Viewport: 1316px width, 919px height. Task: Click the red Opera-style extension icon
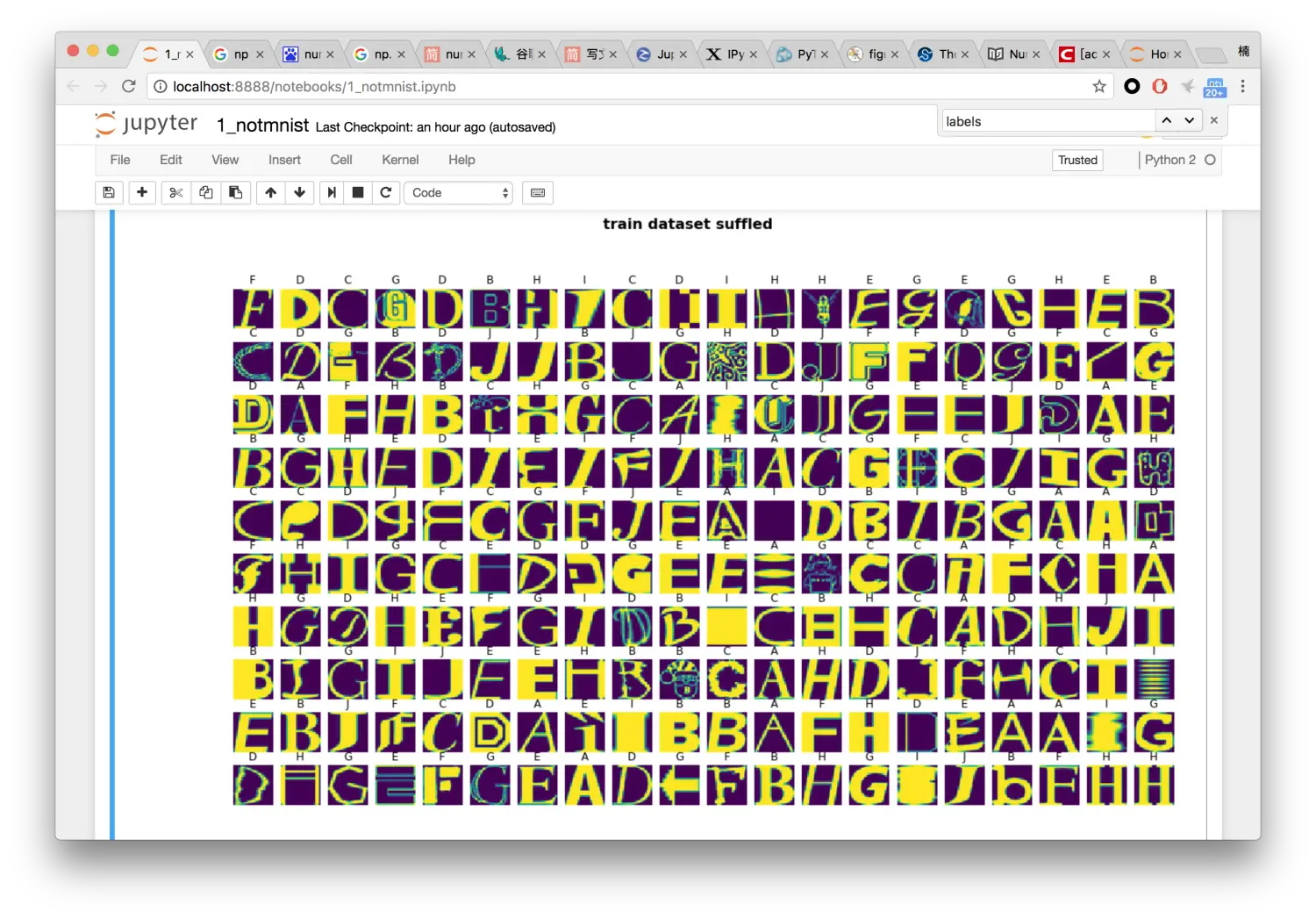pos(1160,86)
